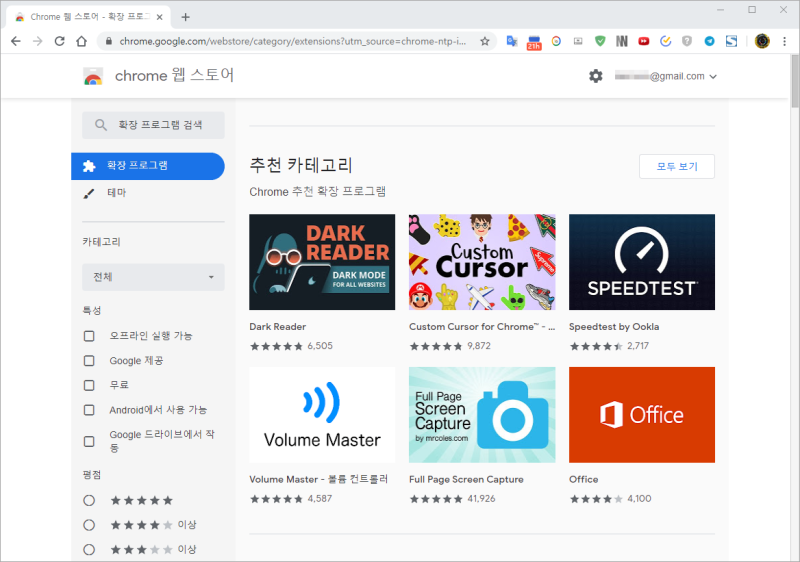Click the Custom Cursor thumbnail image

tap(482, 262)
